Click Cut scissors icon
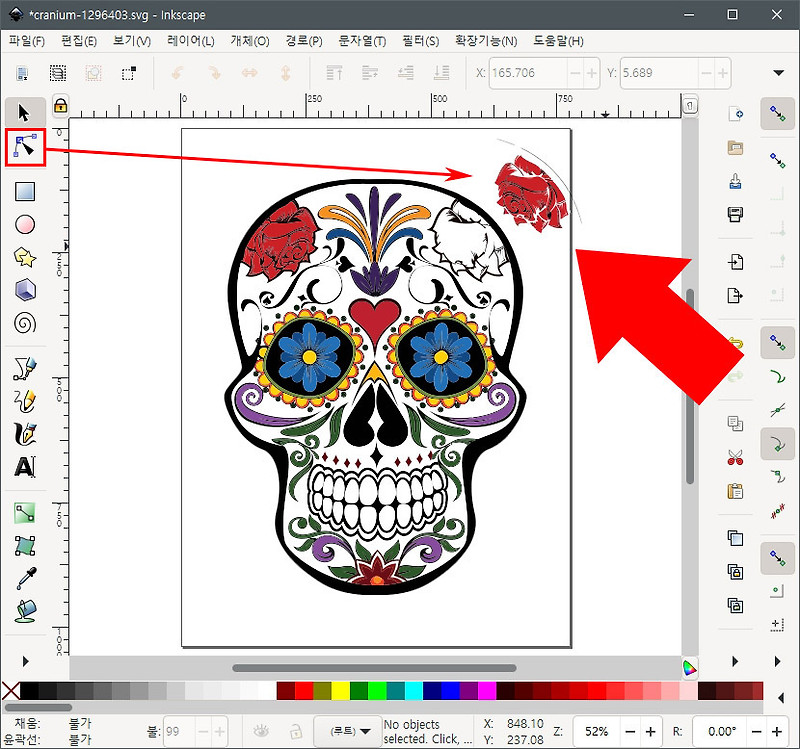This screenshot has width=800, height=749. pyautogui.click(x=735, y=457)
